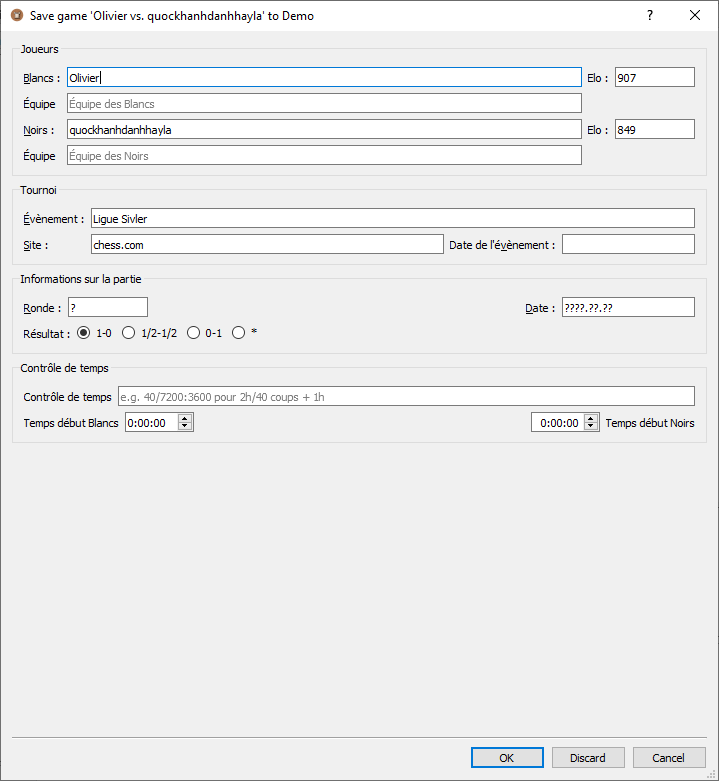Mark result as unknown with asterisk
This screenshot has width=719, height=781.
point(239,333)
